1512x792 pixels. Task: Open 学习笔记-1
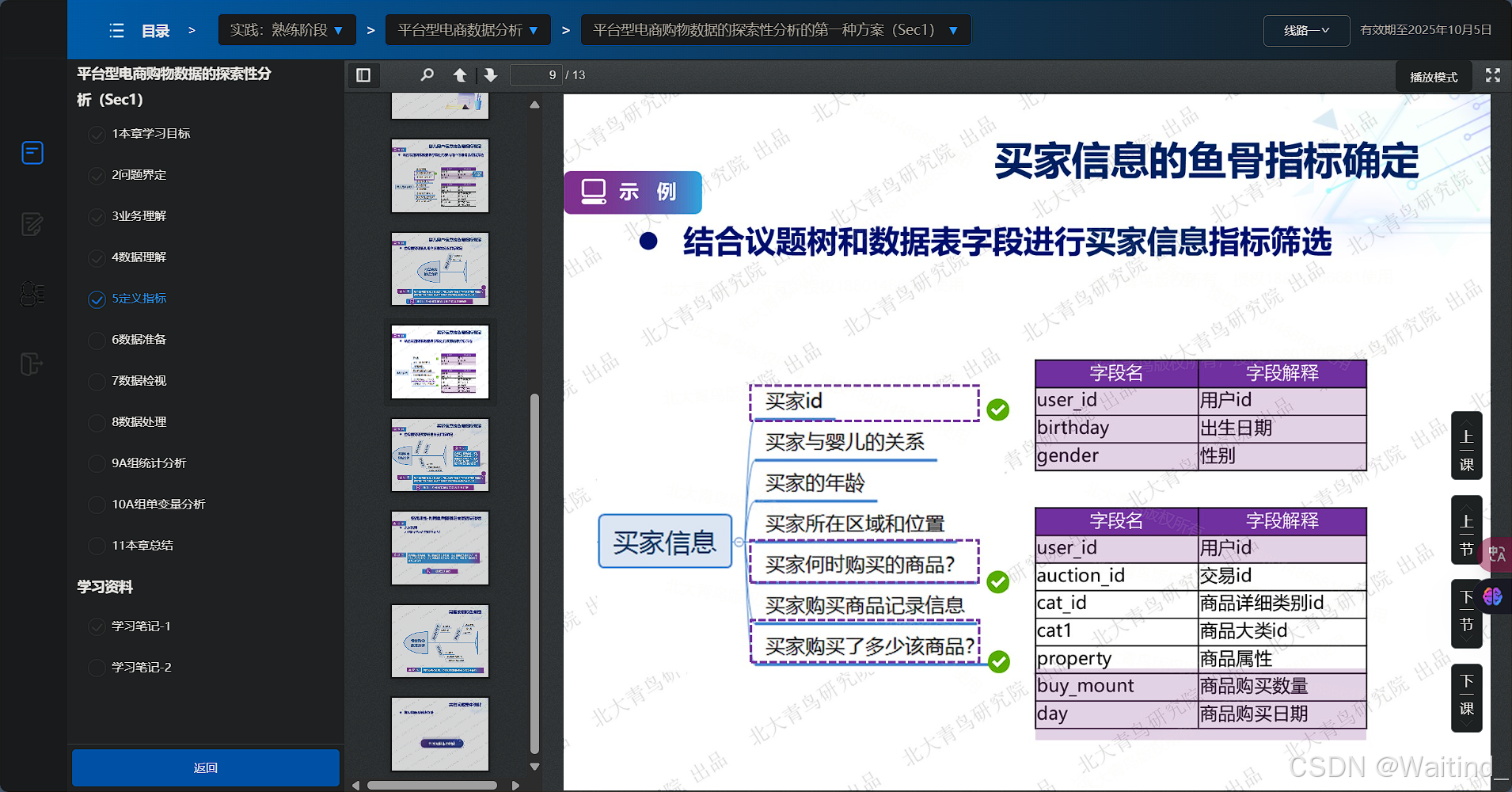[141, 626]
